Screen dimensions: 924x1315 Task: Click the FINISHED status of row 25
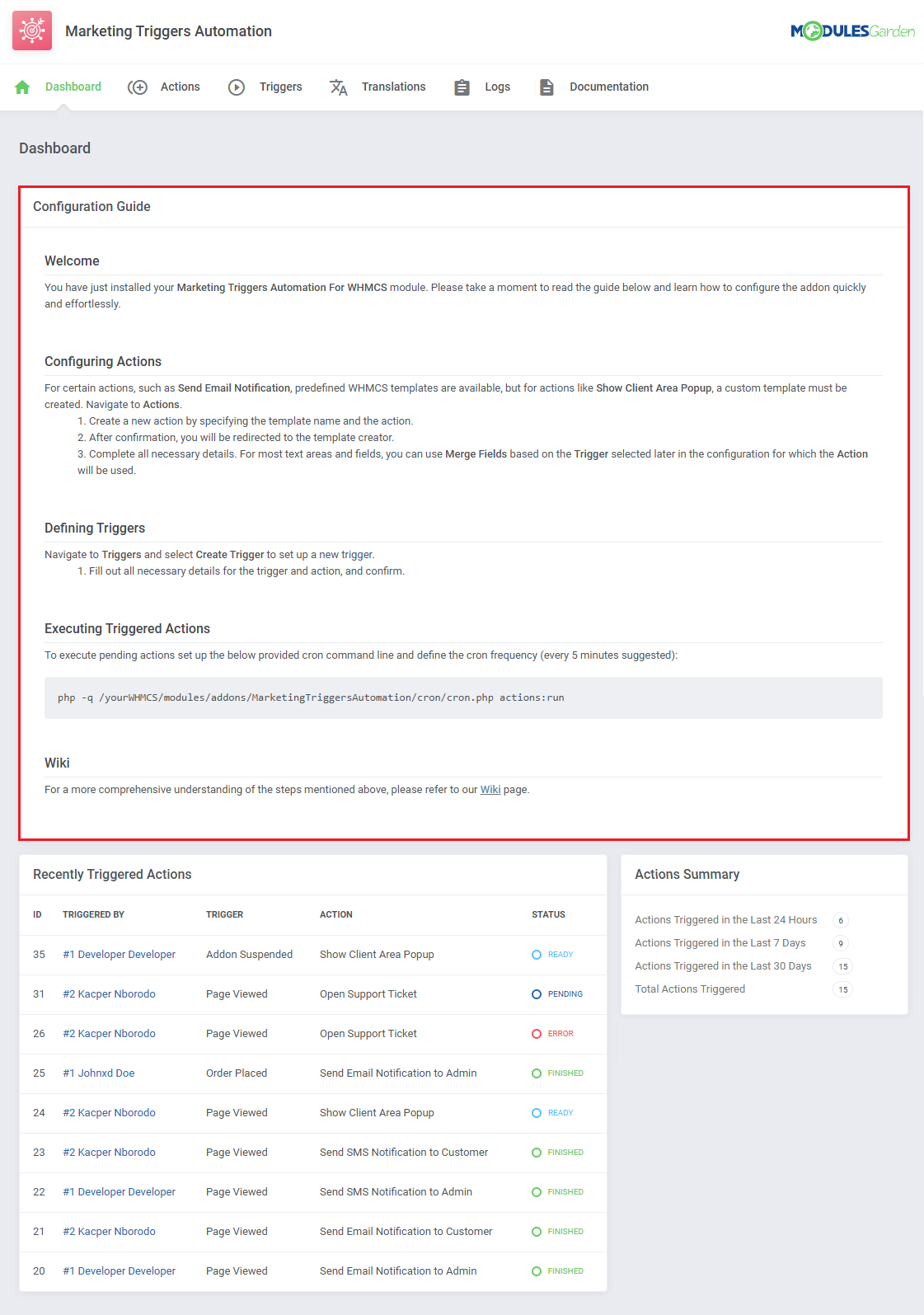[557, 1073]
